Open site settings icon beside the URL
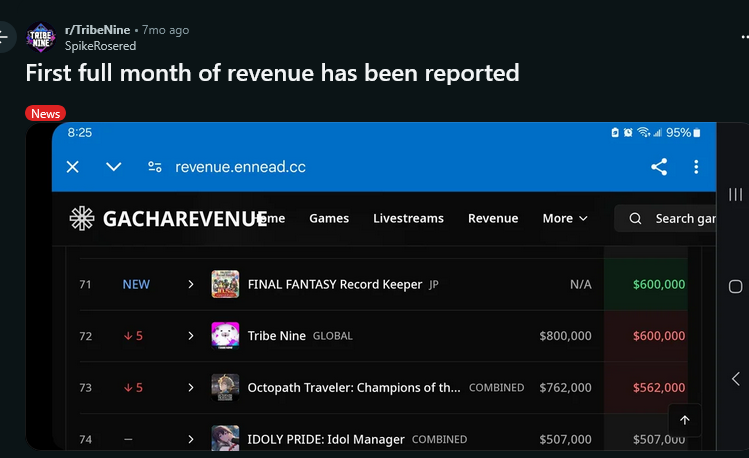This screenshot has width=749, height=458. (155, 167)
